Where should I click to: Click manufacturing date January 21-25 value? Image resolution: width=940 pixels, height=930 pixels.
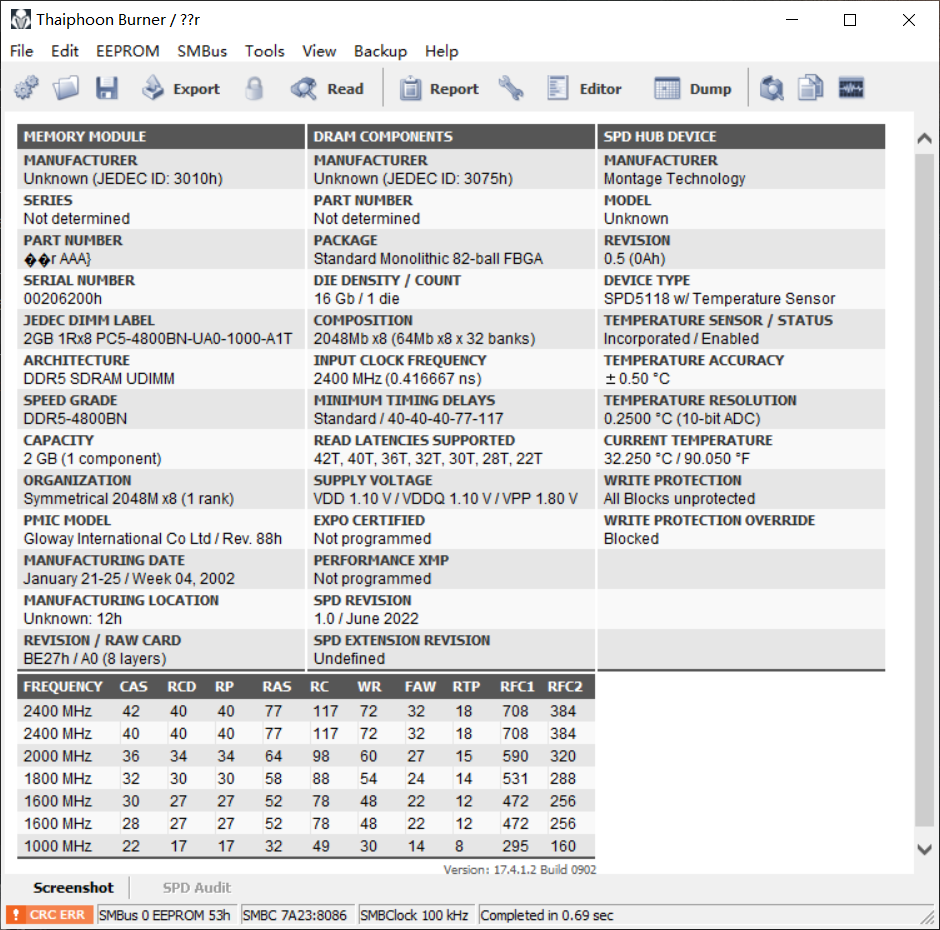coord(129,579)
